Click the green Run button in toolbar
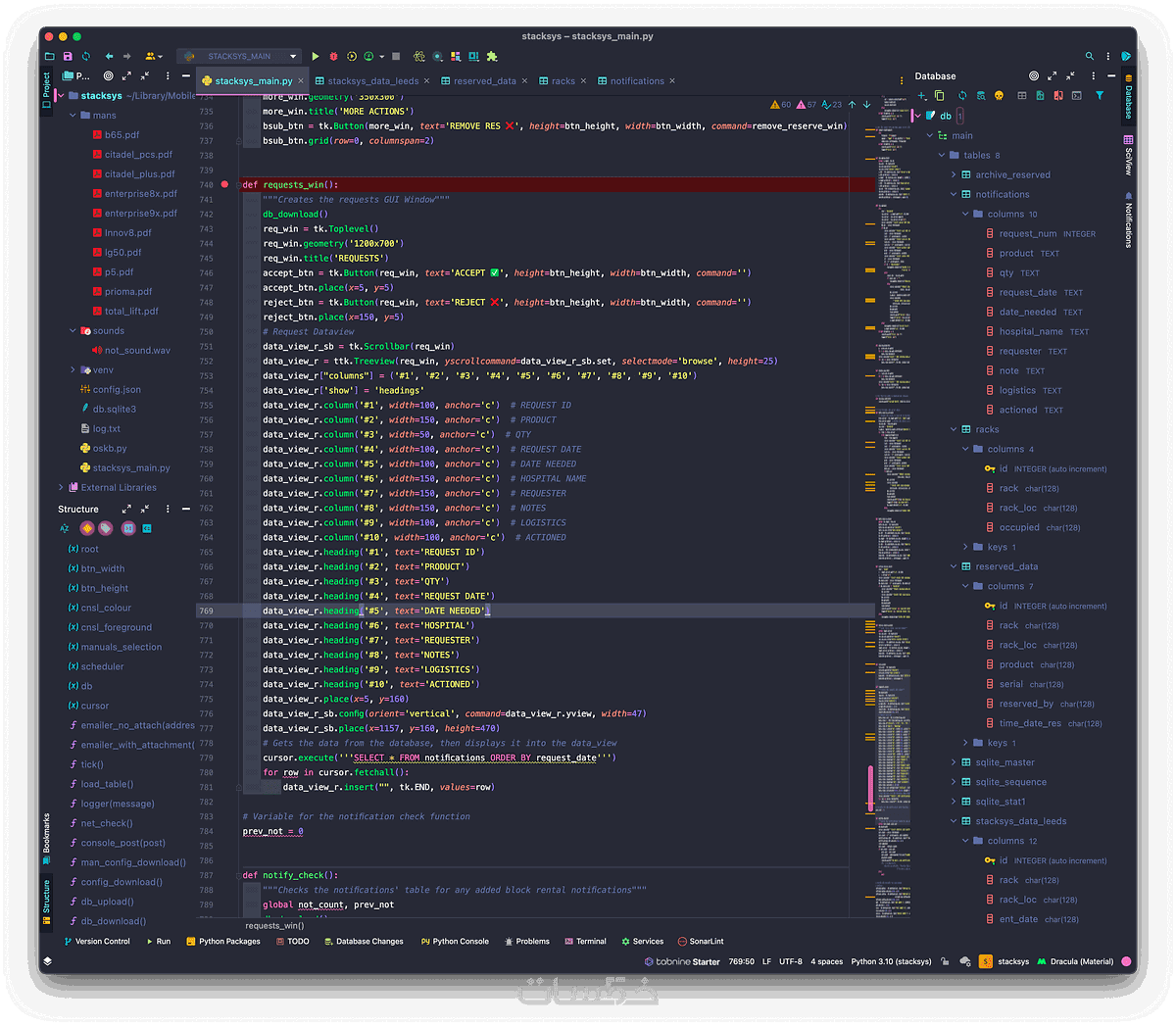Screen dimensions: 1176x1026 (316, 57)
